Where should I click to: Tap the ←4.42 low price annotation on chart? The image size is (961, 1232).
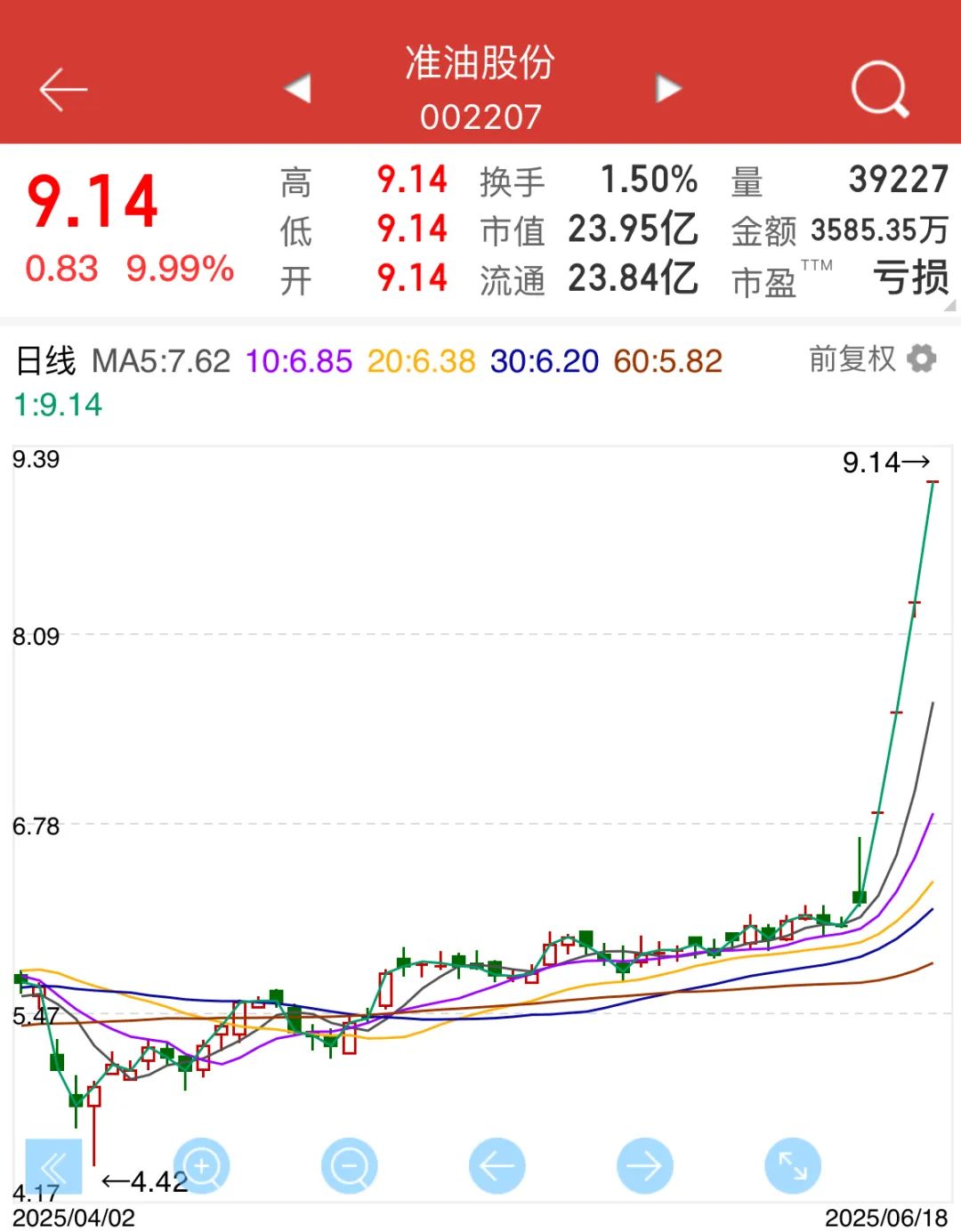point(144,1181)
